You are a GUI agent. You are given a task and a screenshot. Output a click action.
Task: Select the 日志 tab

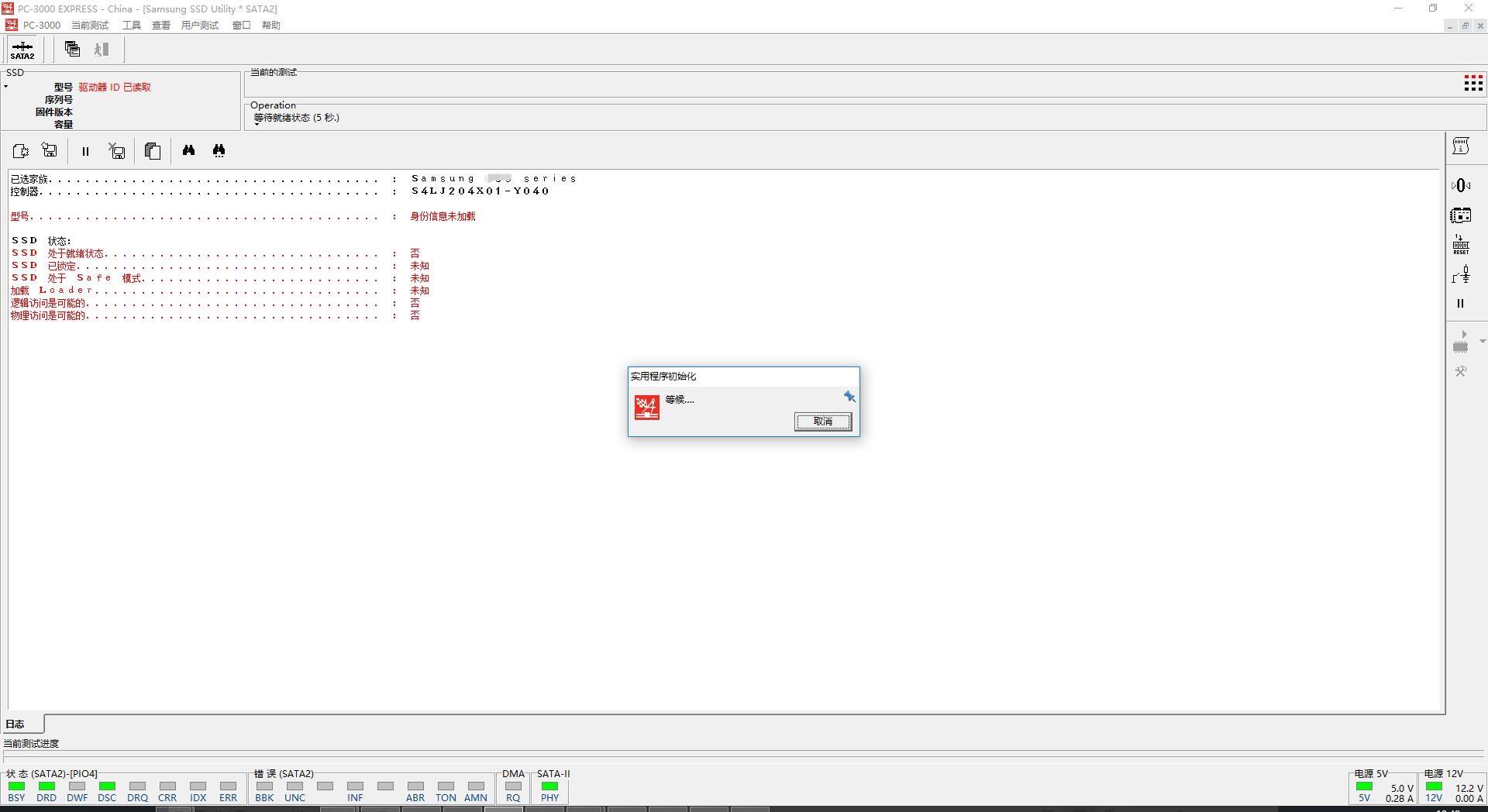[22, 724]
